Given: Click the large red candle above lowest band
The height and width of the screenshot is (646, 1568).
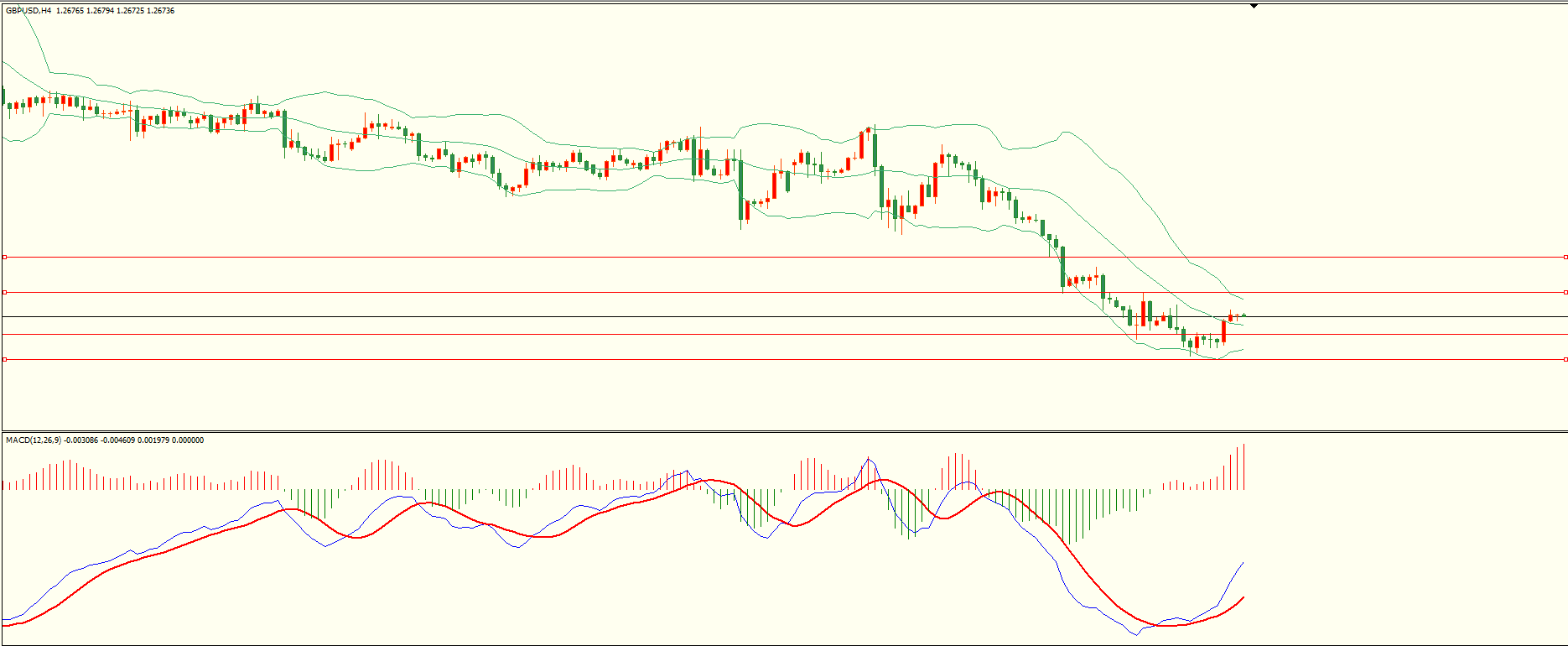Looking at the screenshot, I should (x=1224, y=331).
